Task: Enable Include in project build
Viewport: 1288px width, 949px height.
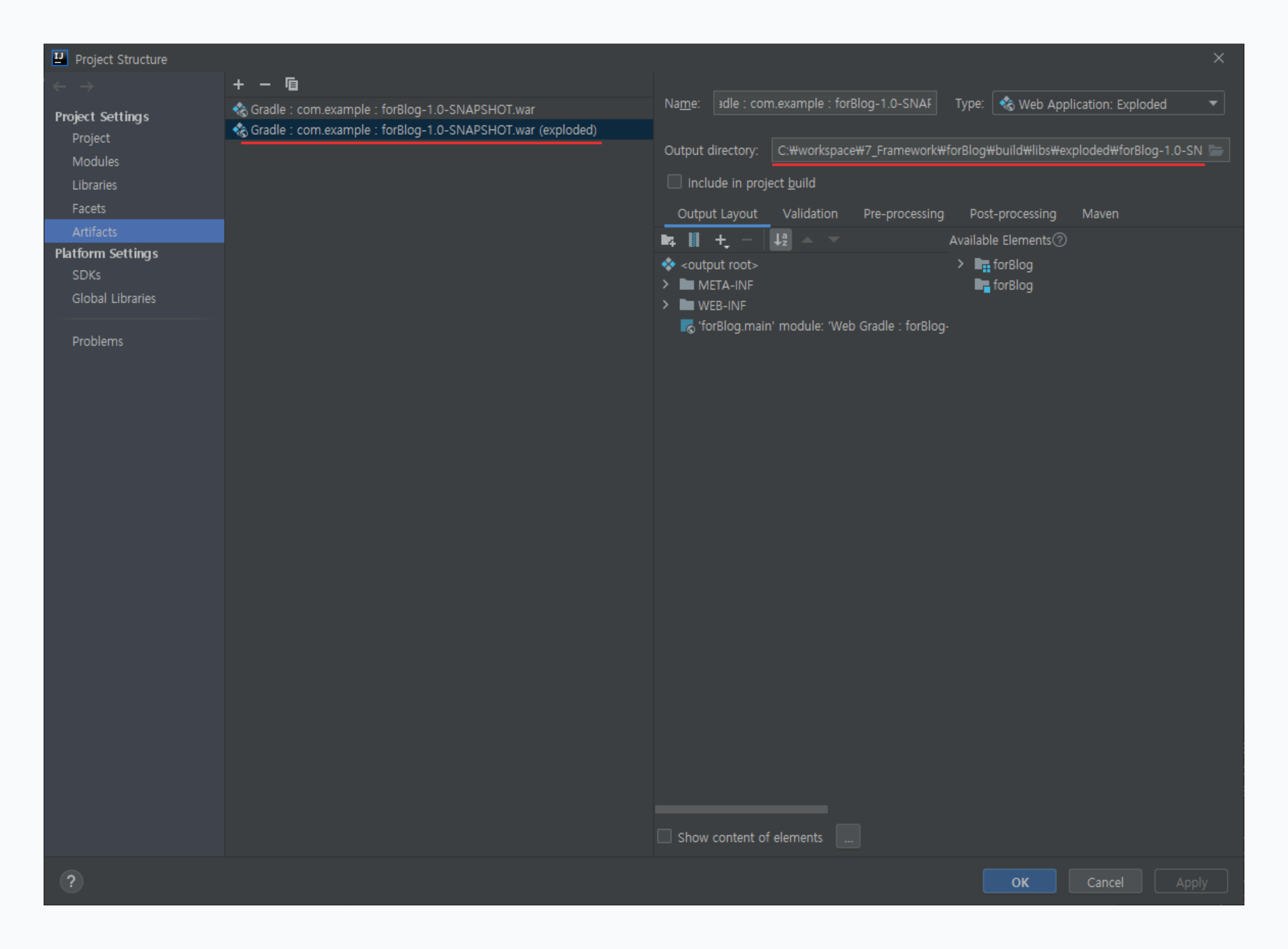Action: [x=675, y=182]
